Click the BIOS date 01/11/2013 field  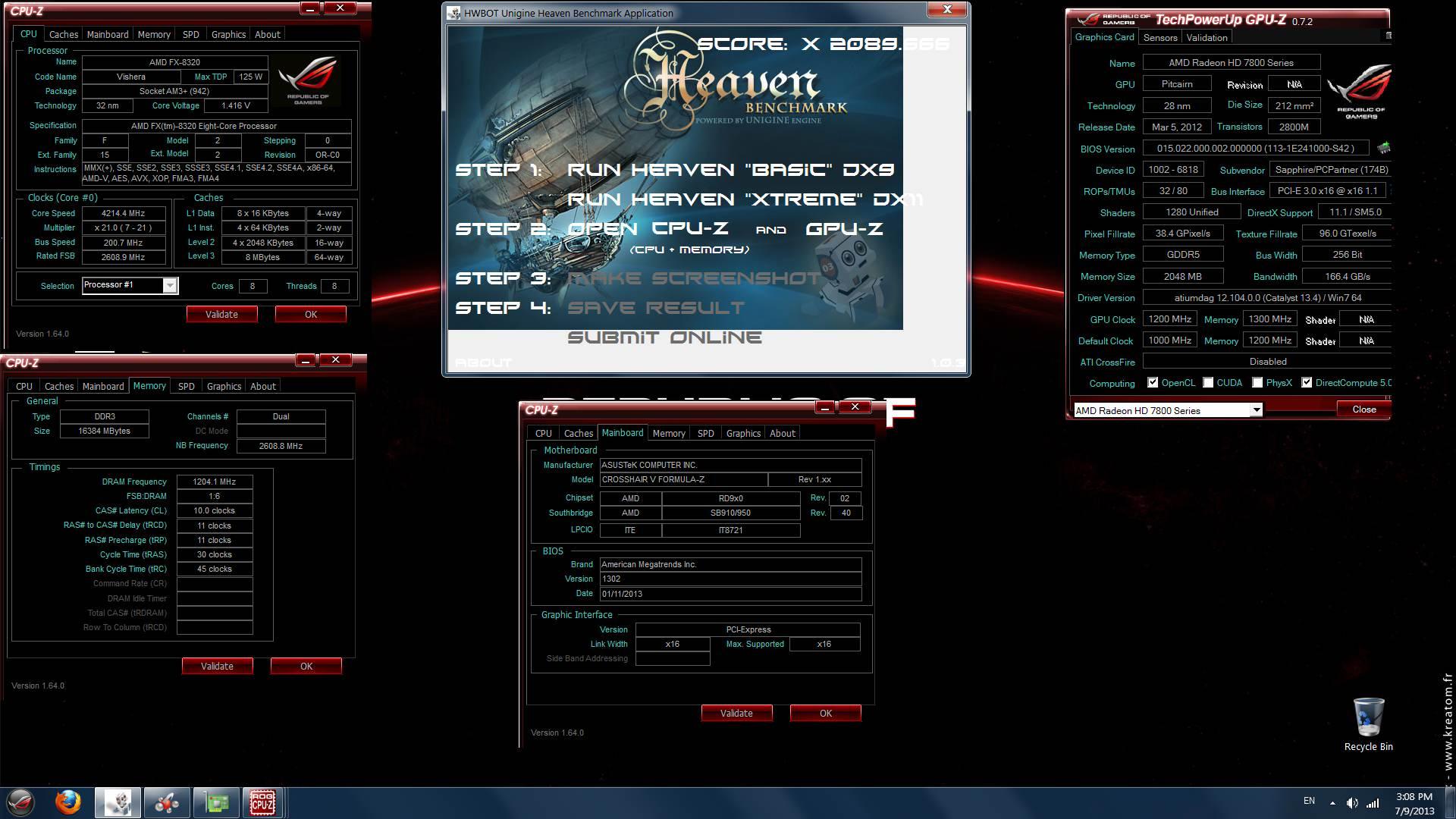pyautogui.click(x=730, y=594)
